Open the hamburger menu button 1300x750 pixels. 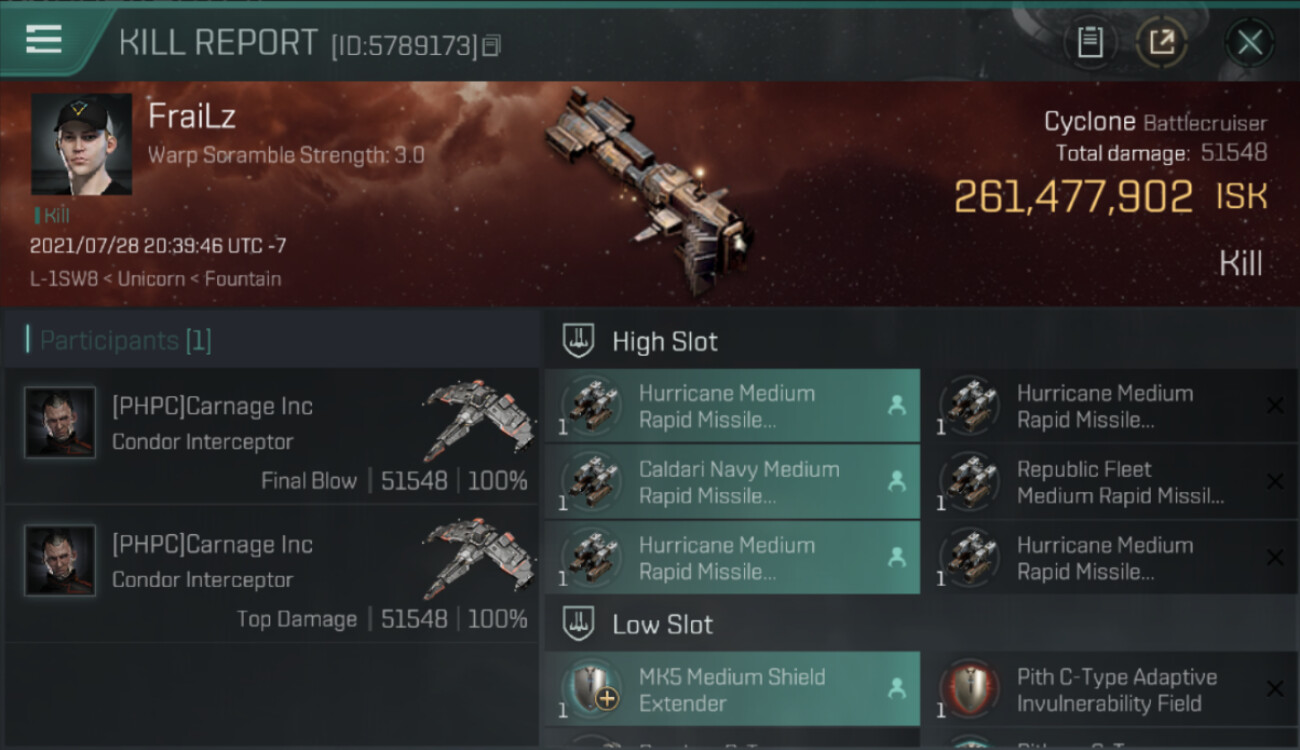pos(44,40)
